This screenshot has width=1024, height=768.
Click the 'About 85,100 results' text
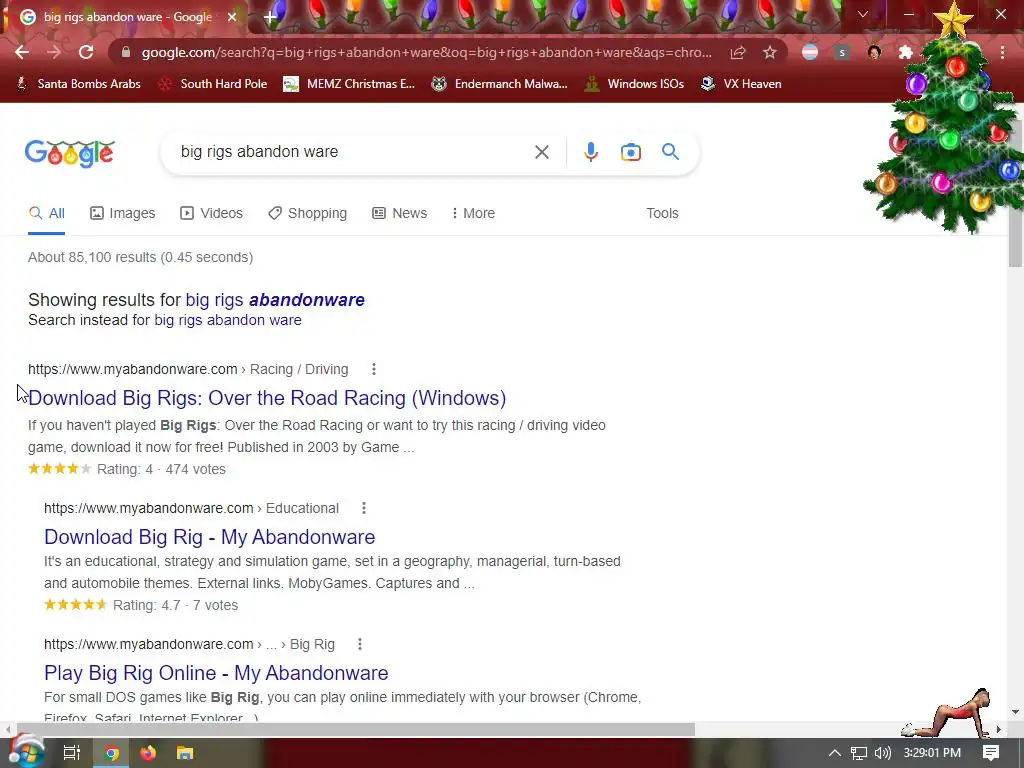click(140, 257)
